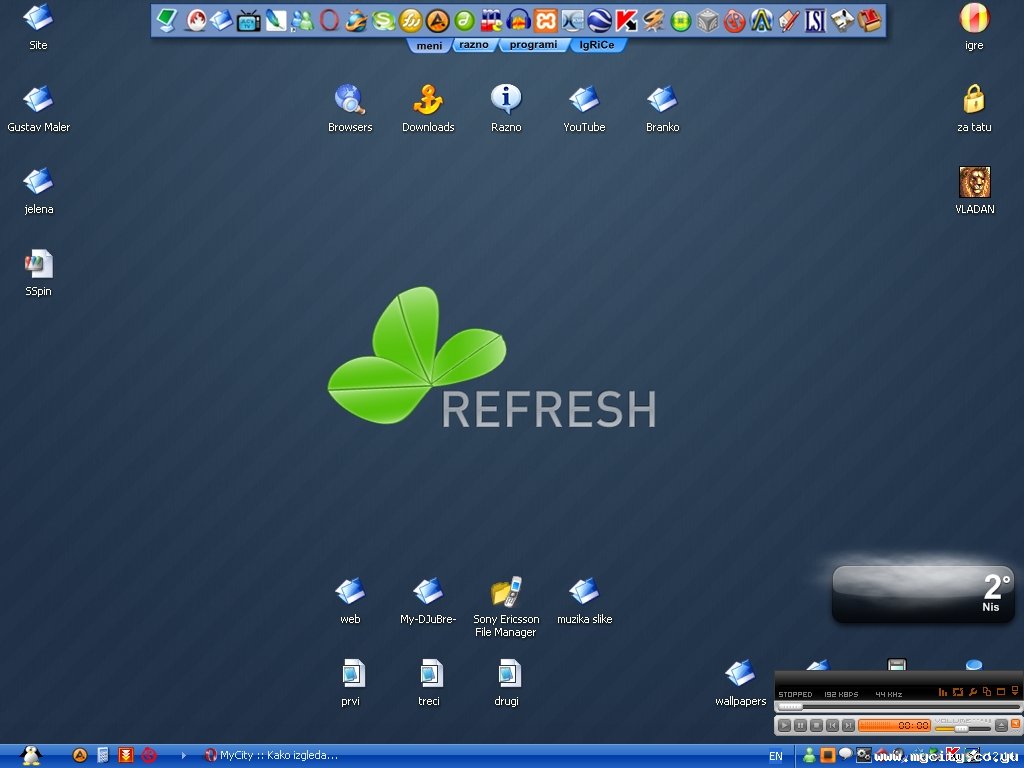Open the muzika slike folder
Screen dimensions: 1024x768
584,600
